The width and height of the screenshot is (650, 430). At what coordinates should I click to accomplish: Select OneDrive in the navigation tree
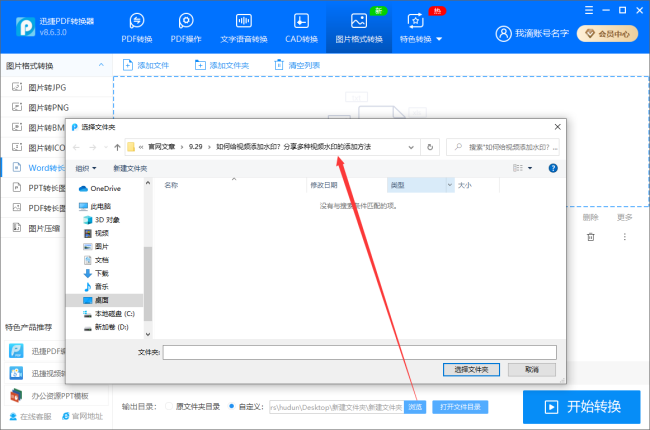(x=100, y=188)
